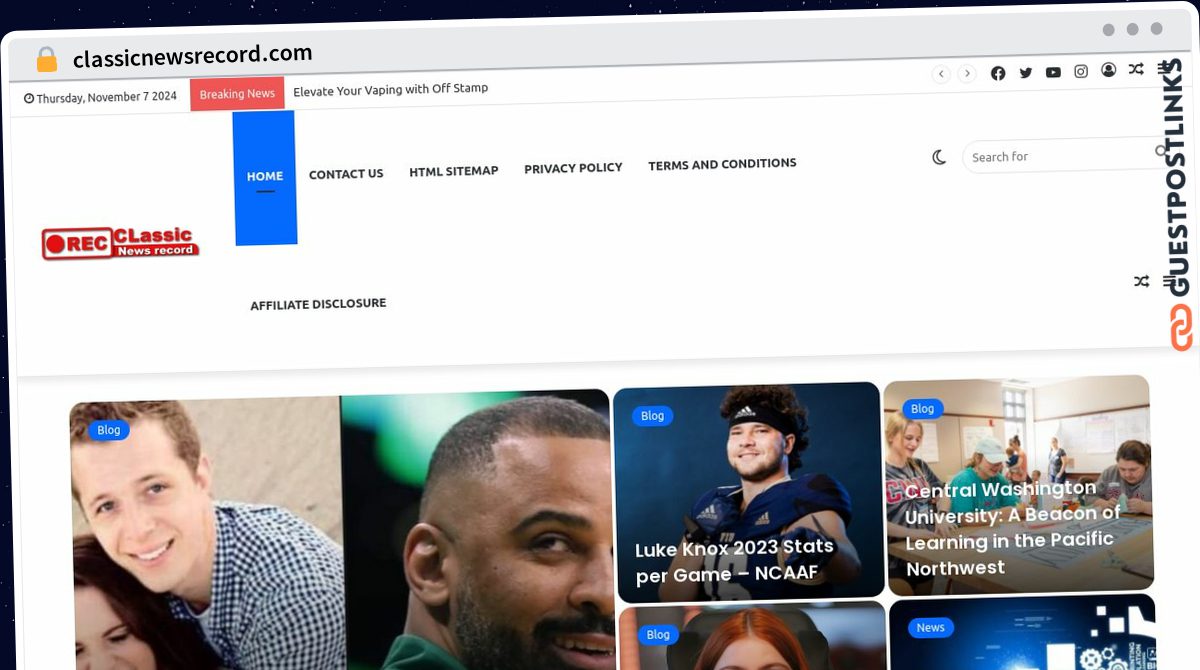
Task: Click the classicnewsrecord.com address text
Action: pos(193,55)
